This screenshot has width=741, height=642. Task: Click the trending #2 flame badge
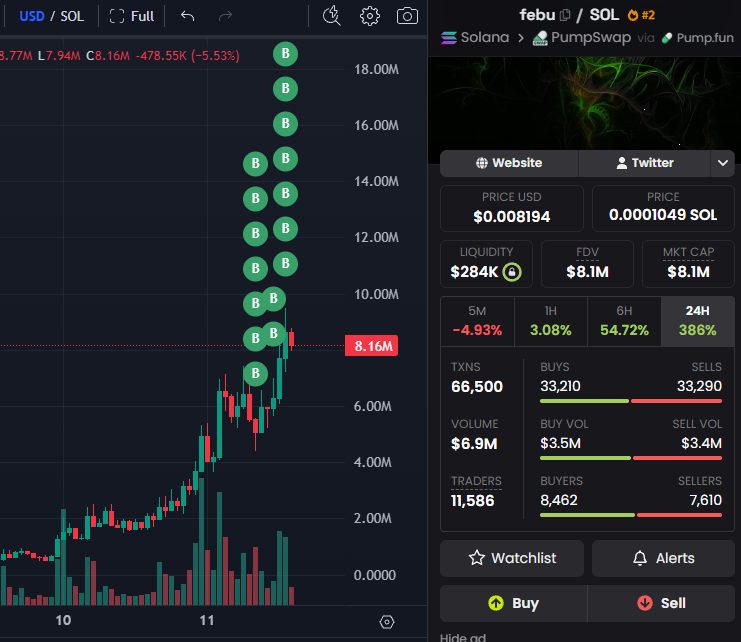[x=641, y=15]
